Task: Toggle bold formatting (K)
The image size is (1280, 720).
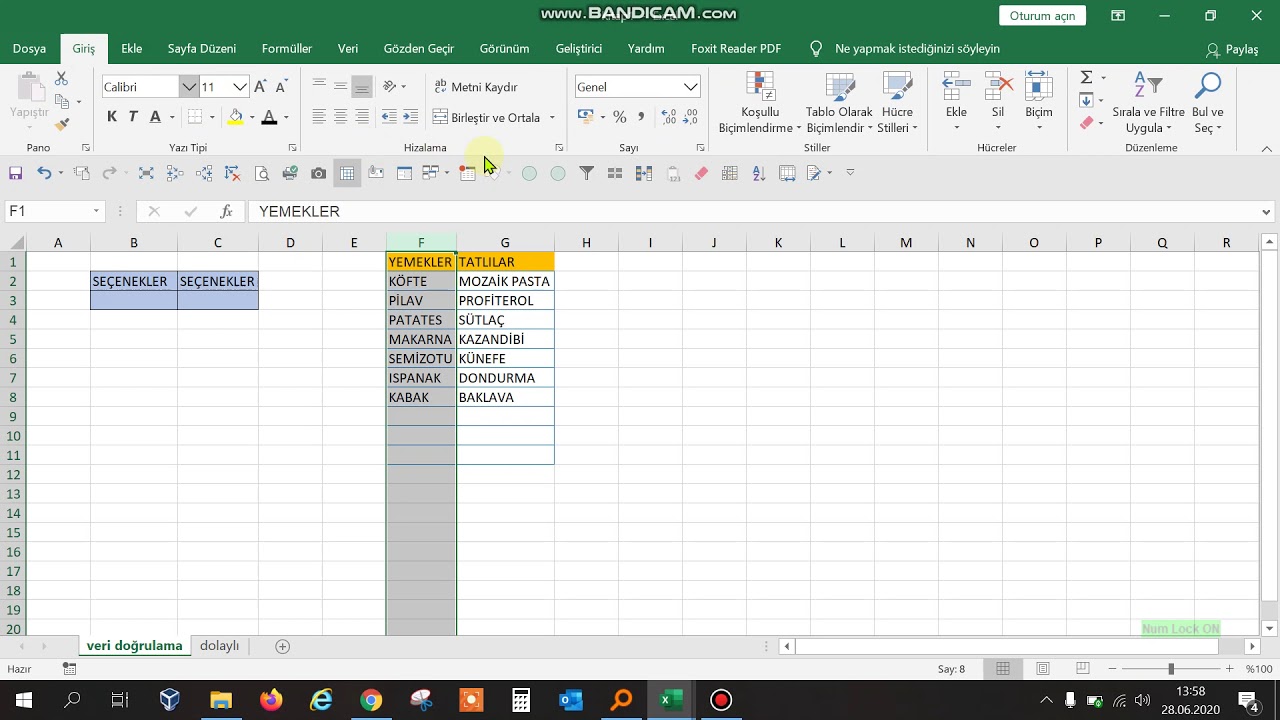Action: (x=112, y=117)
